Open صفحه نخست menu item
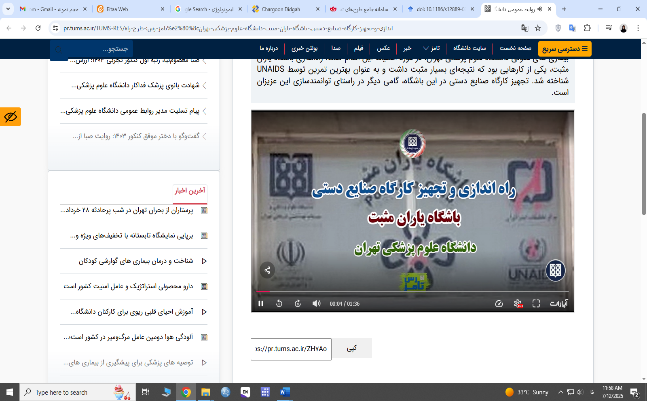The width and height of the screenshot is (647, 401). click(x=515, y=48)
